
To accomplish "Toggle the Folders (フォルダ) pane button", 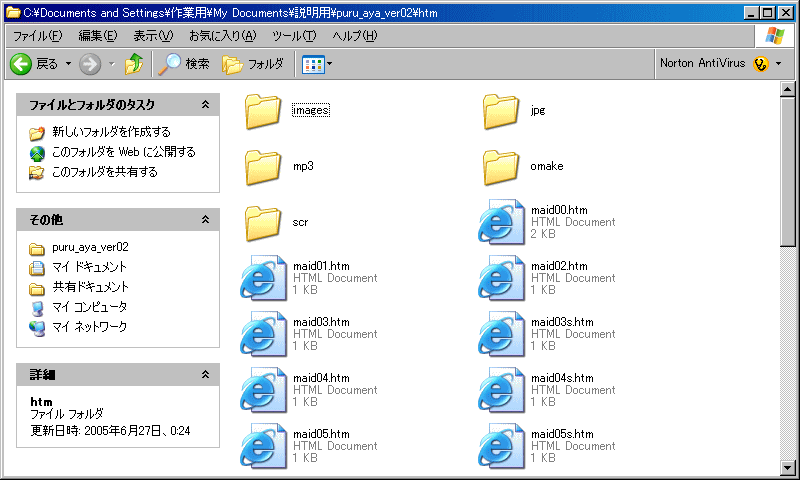I will point(253,64).
